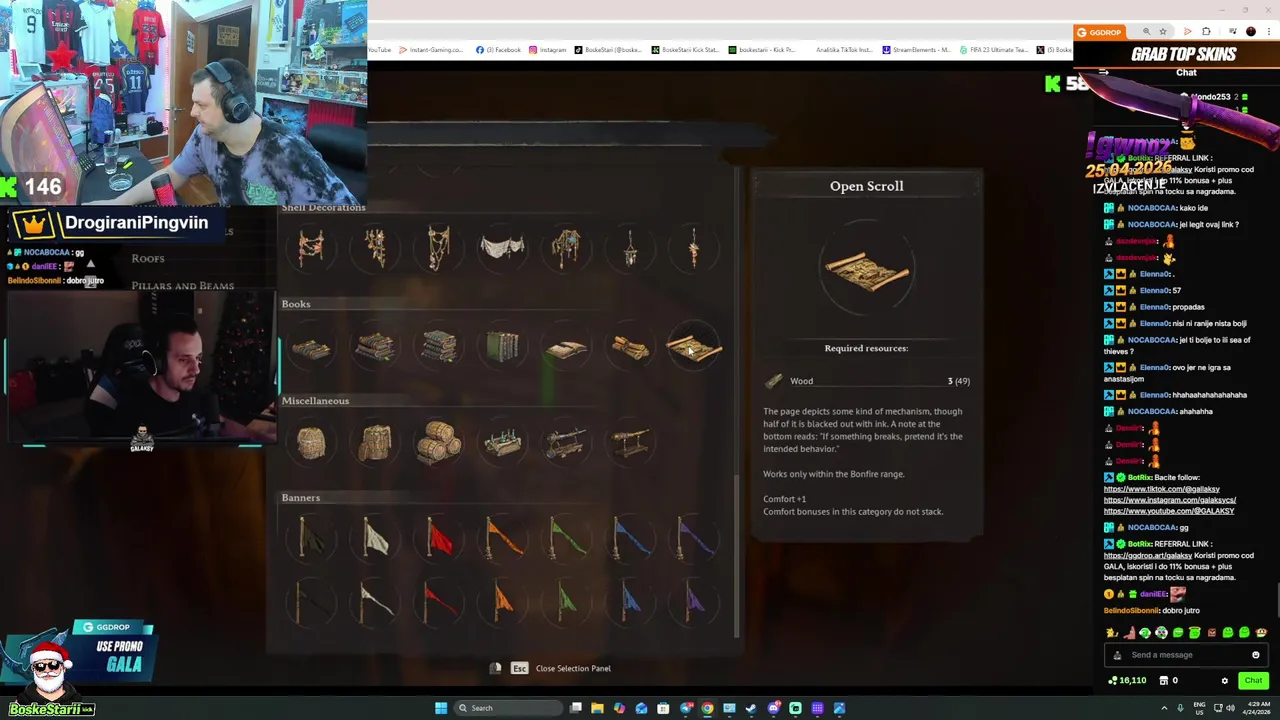This screenshot has height=720, width=1280.
Task: Select the log pile item in Books row
Action: point(630,348)
